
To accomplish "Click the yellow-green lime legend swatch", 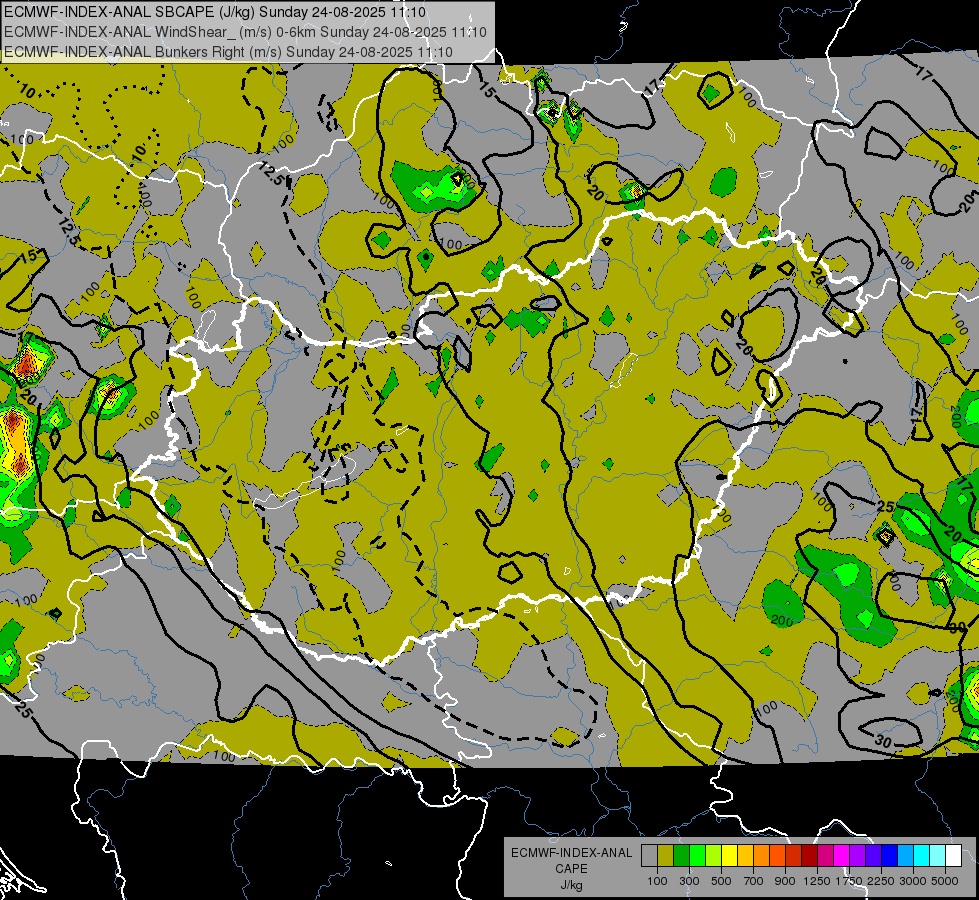I will coord(713,856).
